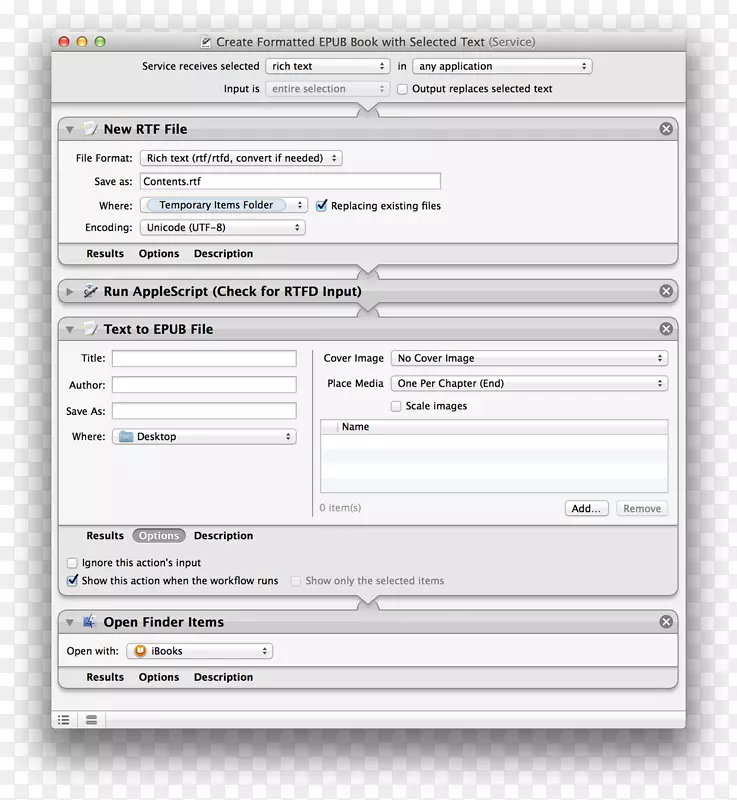Remove the Run AppleScript action
The image size is (737, 800).
point(666,291)
